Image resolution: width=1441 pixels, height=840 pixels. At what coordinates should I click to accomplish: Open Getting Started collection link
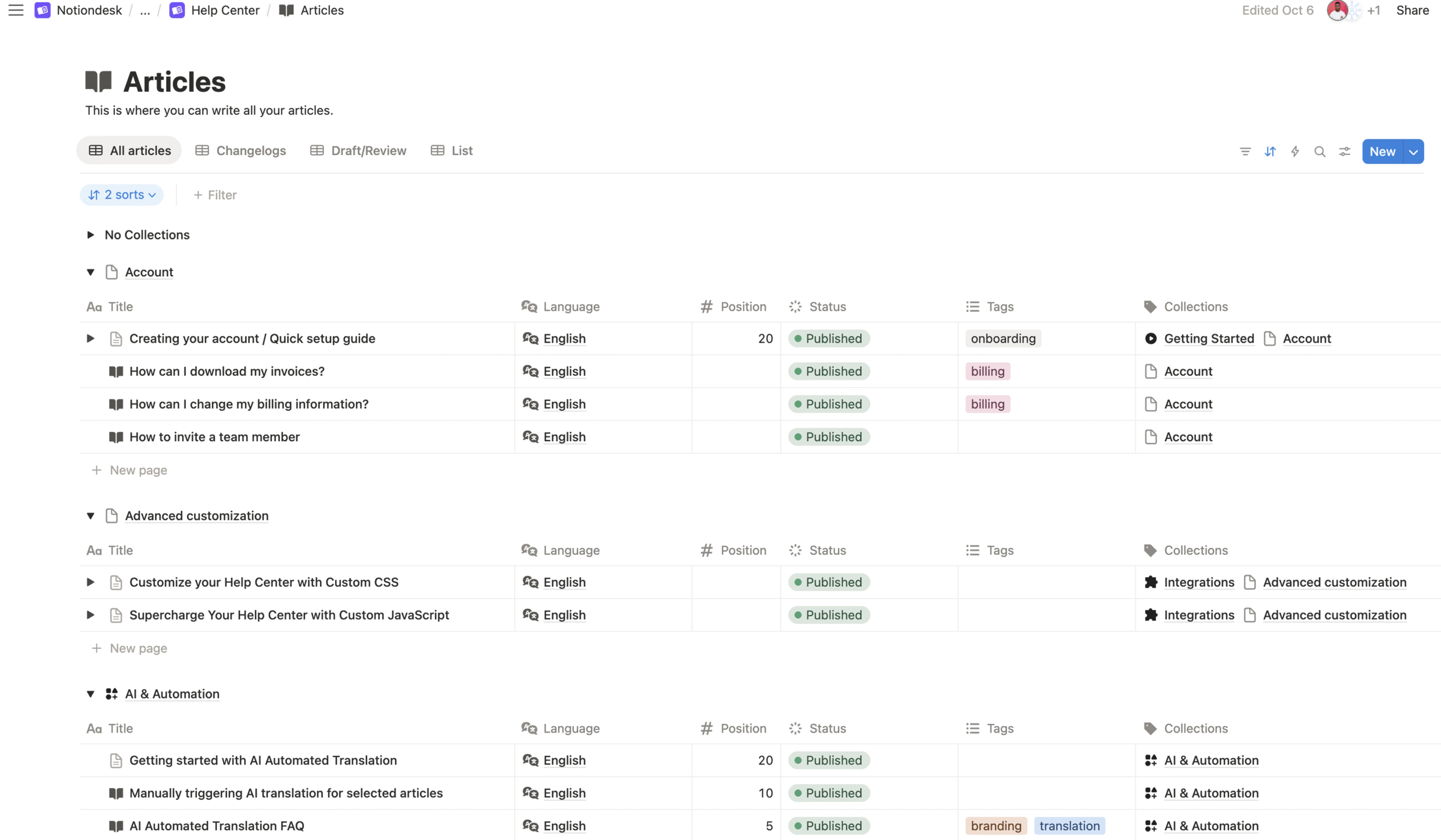pyautogui.click(x=1209, y=338)
